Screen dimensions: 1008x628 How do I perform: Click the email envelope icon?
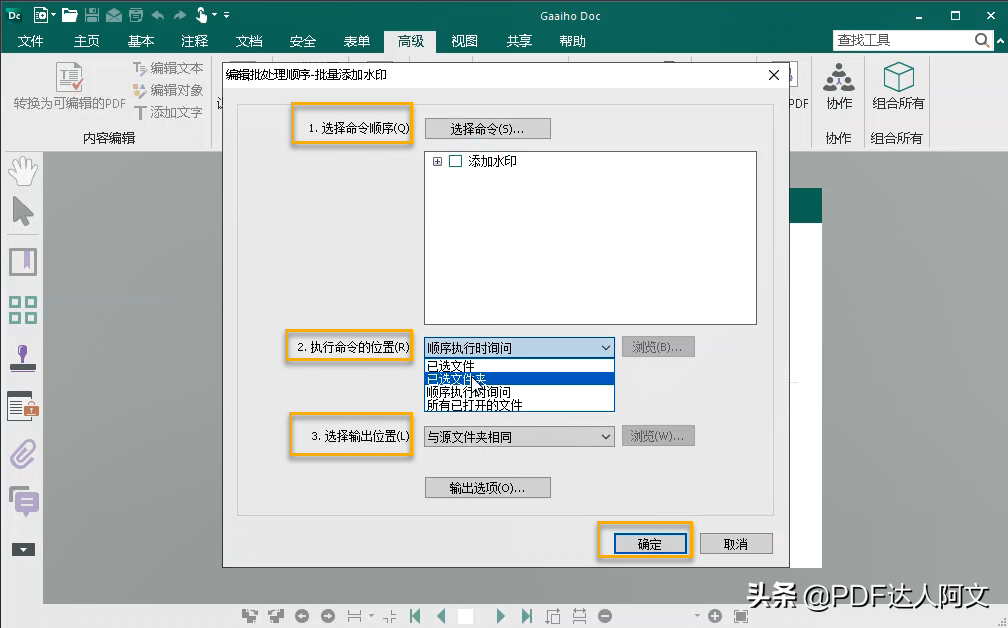114,15
